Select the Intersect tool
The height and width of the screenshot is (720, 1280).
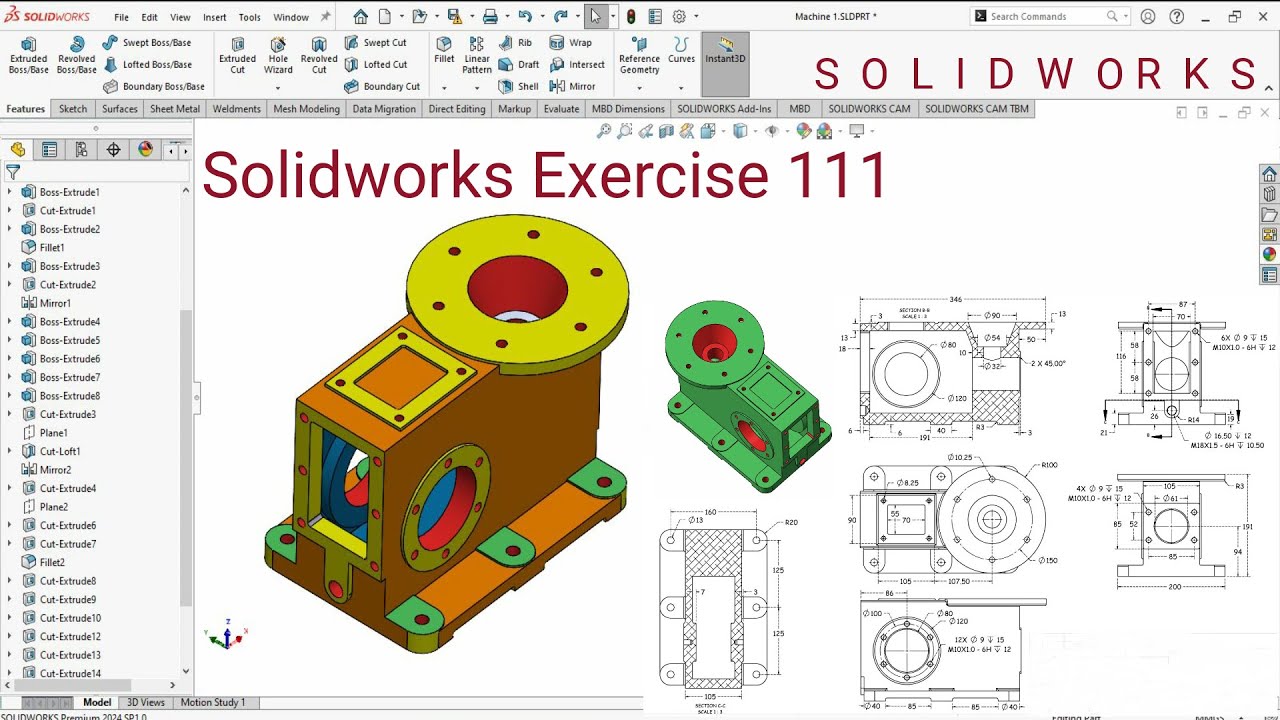577,65
